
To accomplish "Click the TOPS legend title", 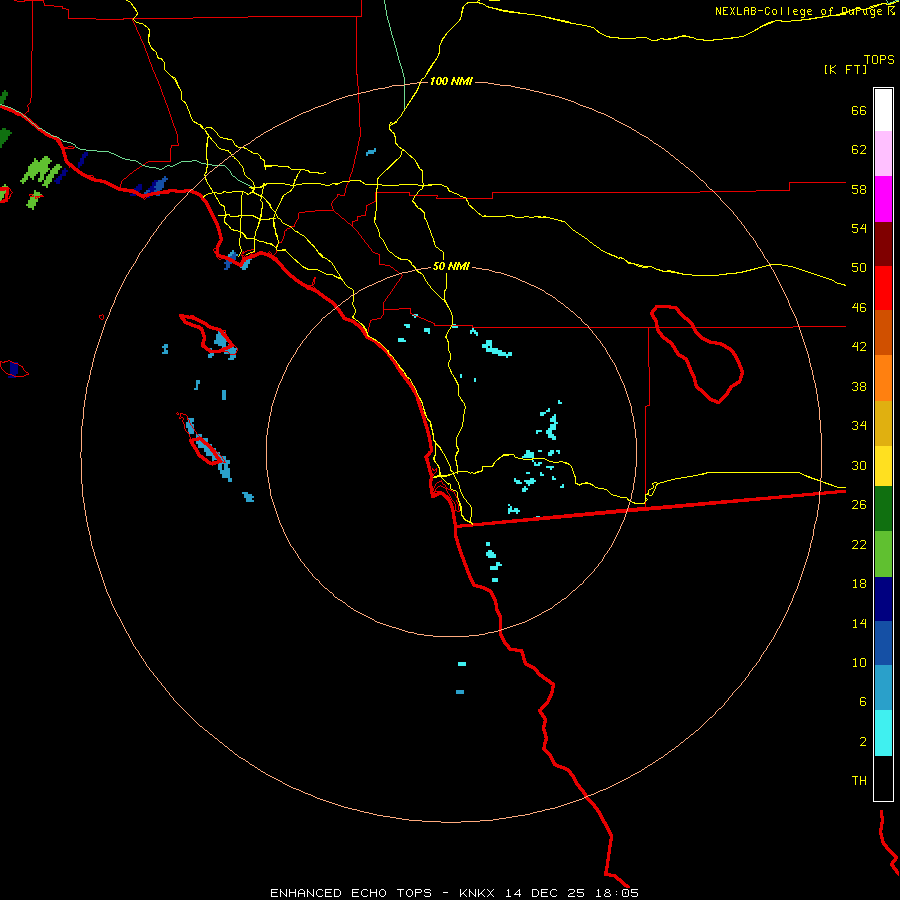I will click(879, 60).
